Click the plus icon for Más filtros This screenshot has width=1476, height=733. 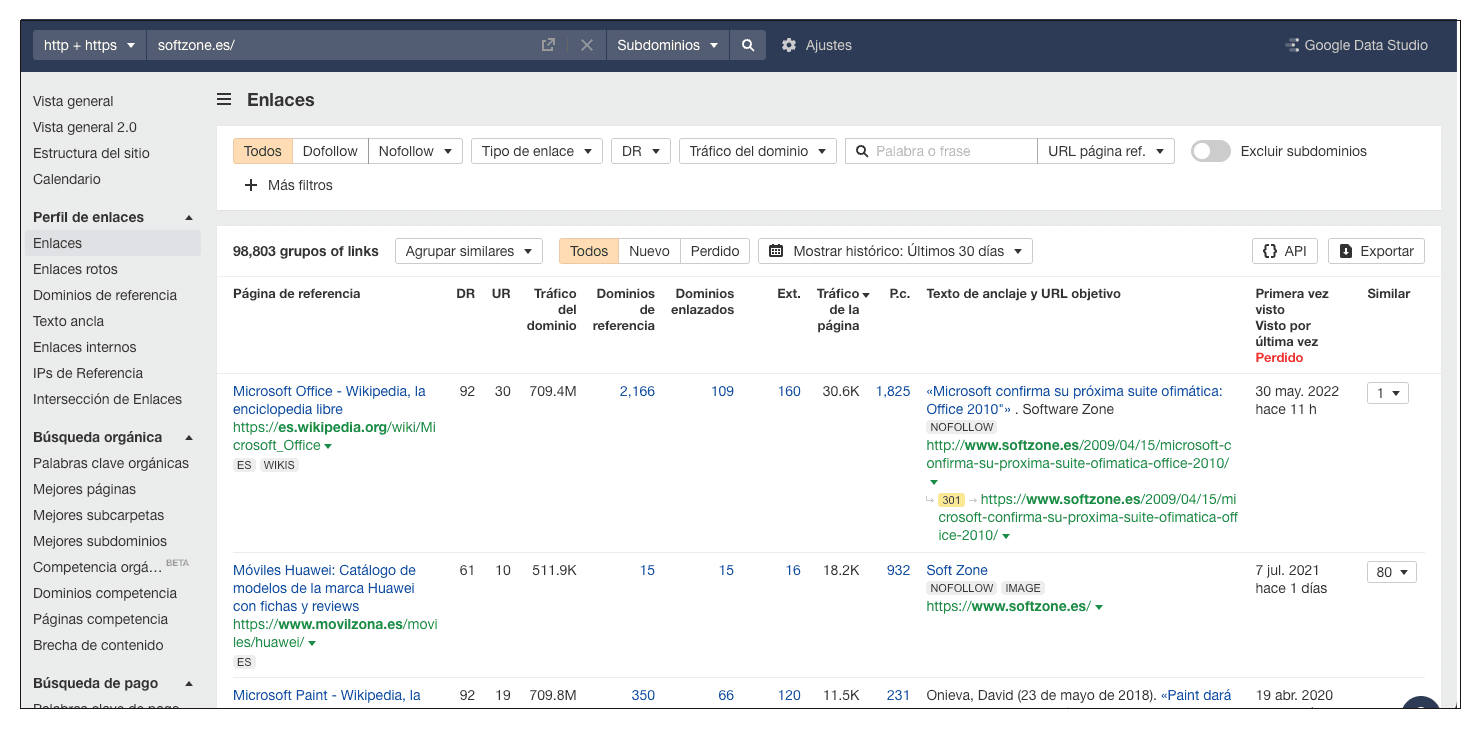251,185
